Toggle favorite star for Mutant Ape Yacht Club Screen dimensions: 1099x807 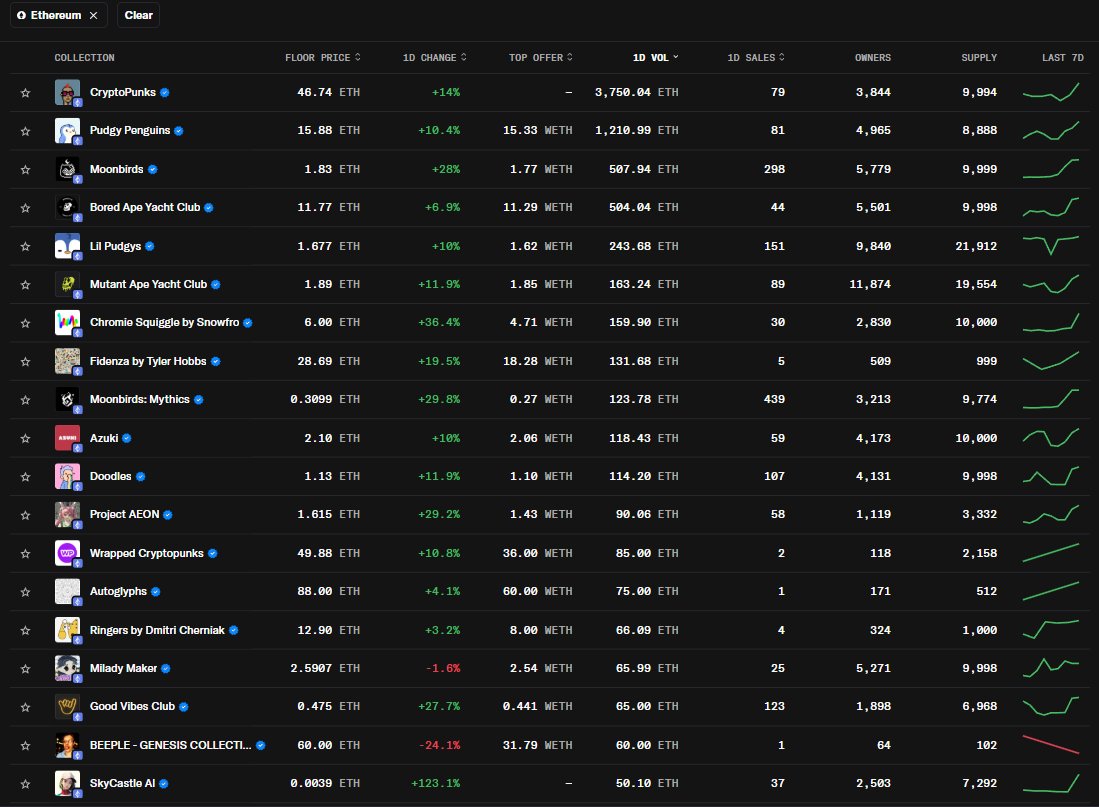click(25, 285)
